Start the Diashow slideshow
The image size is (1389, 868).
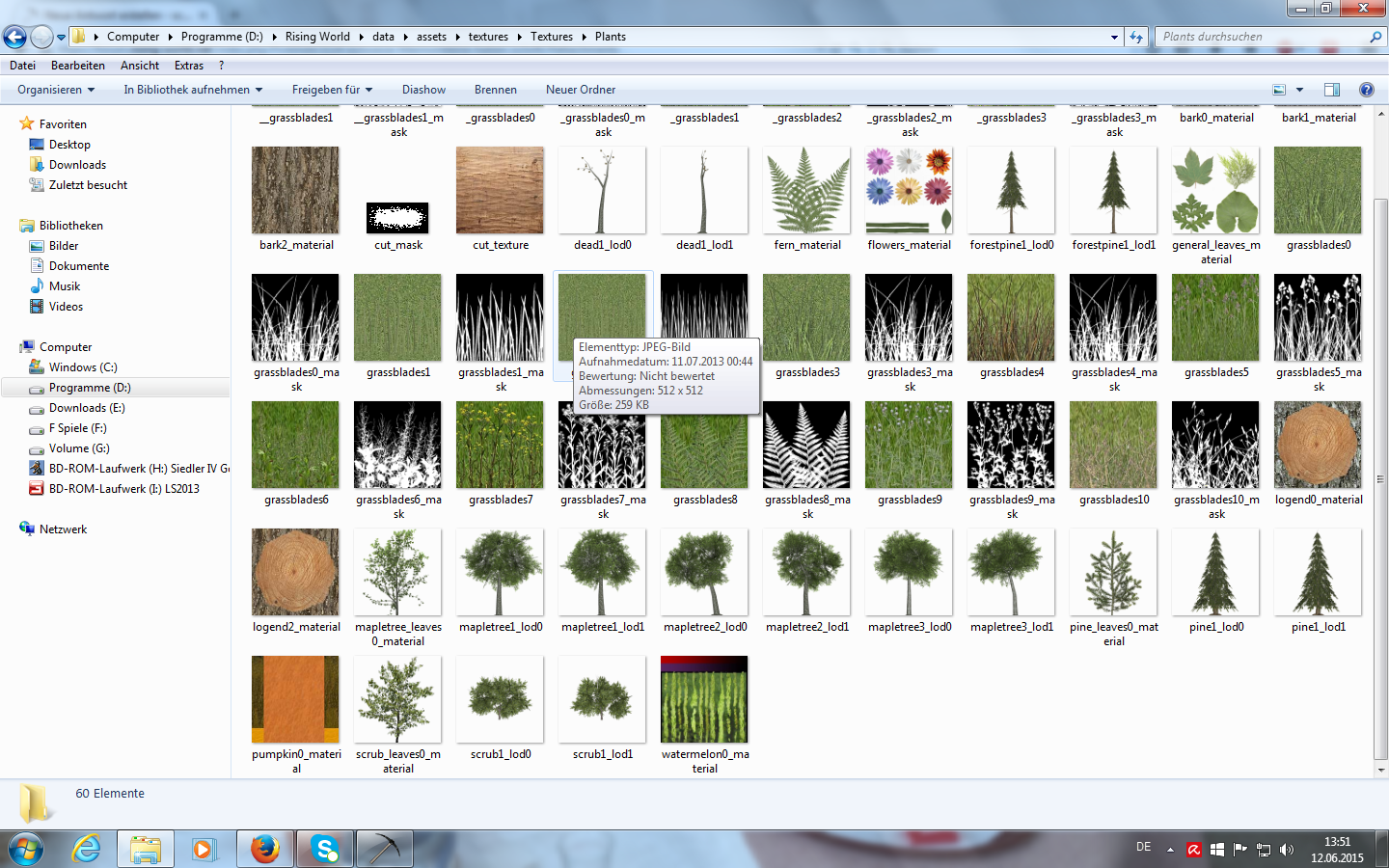(423, 90)
